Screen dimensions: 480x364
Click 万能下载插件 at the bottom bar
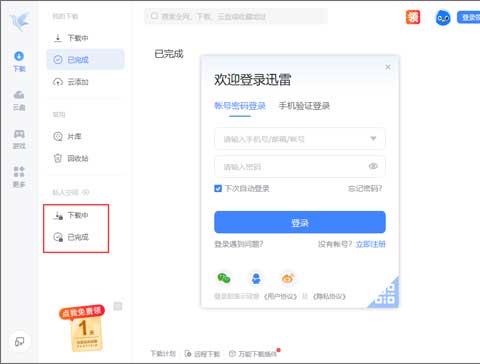click(x=253, y=354)
